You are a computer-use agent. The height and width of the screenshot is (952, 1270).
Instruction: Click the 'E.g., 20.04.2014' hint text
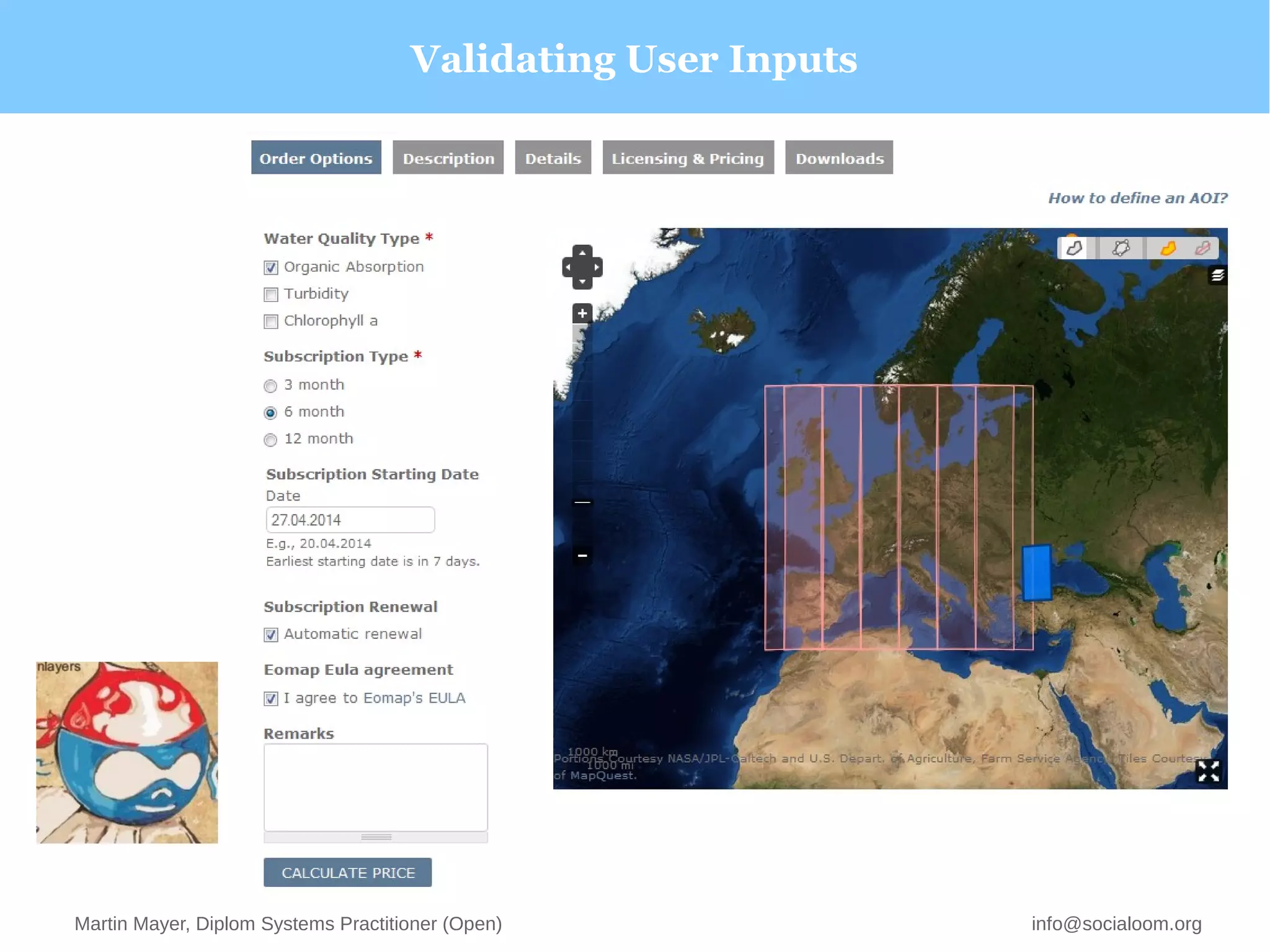(319, 543)
